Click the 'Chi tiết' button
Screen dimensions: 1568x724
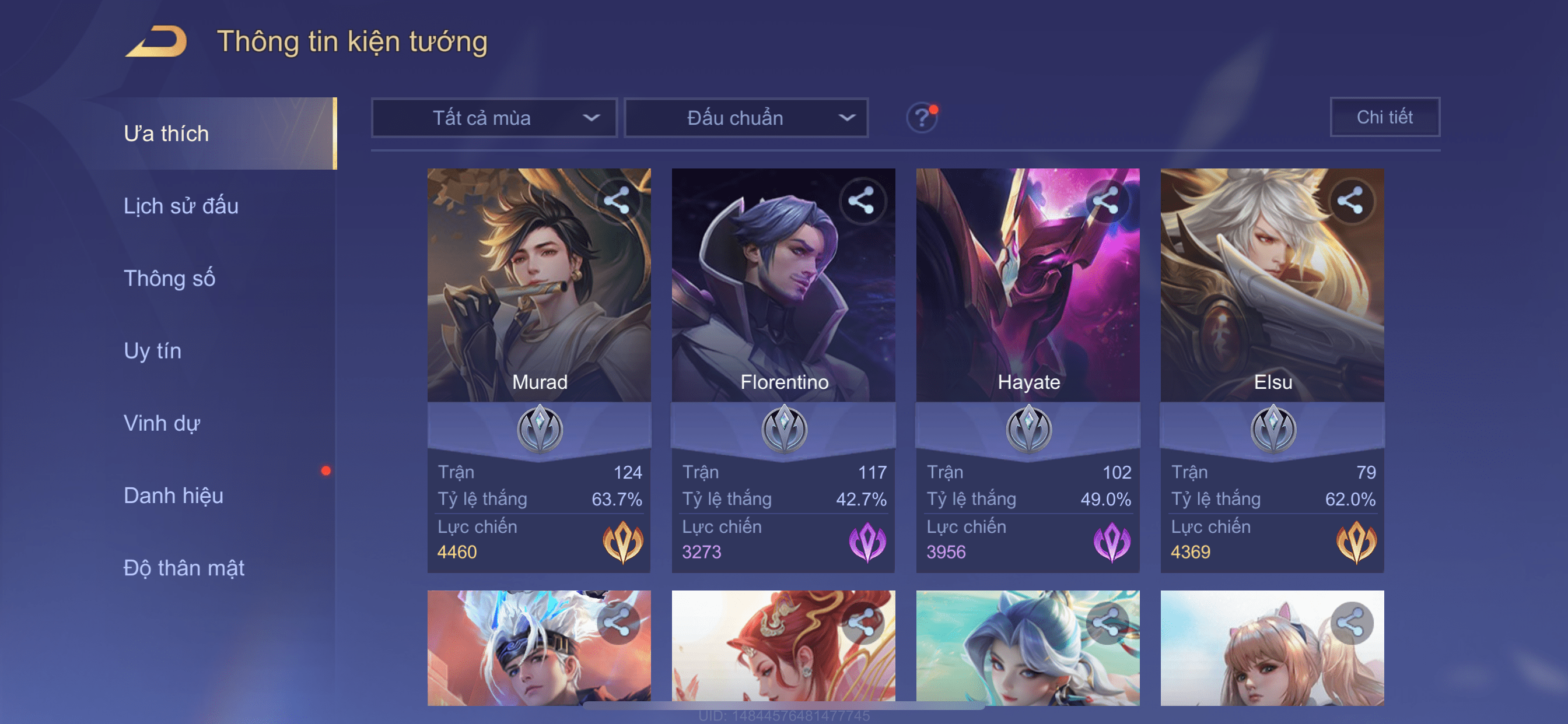click(1384, 117)
